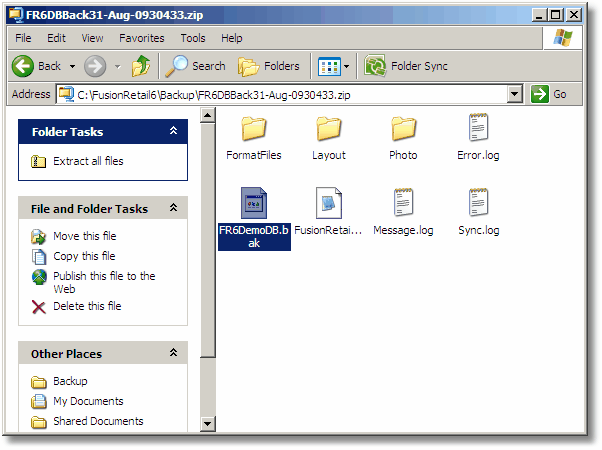602x450 pixels.
Task: Click the Publish to Web globe icon
Action: click(39, 277)
